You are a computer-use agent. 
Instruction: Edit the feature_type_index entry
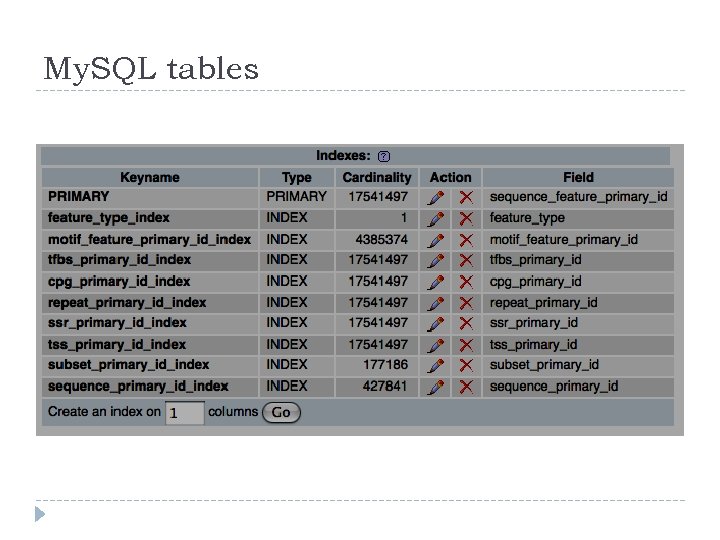pyautogui.click(x=436, y=218)
